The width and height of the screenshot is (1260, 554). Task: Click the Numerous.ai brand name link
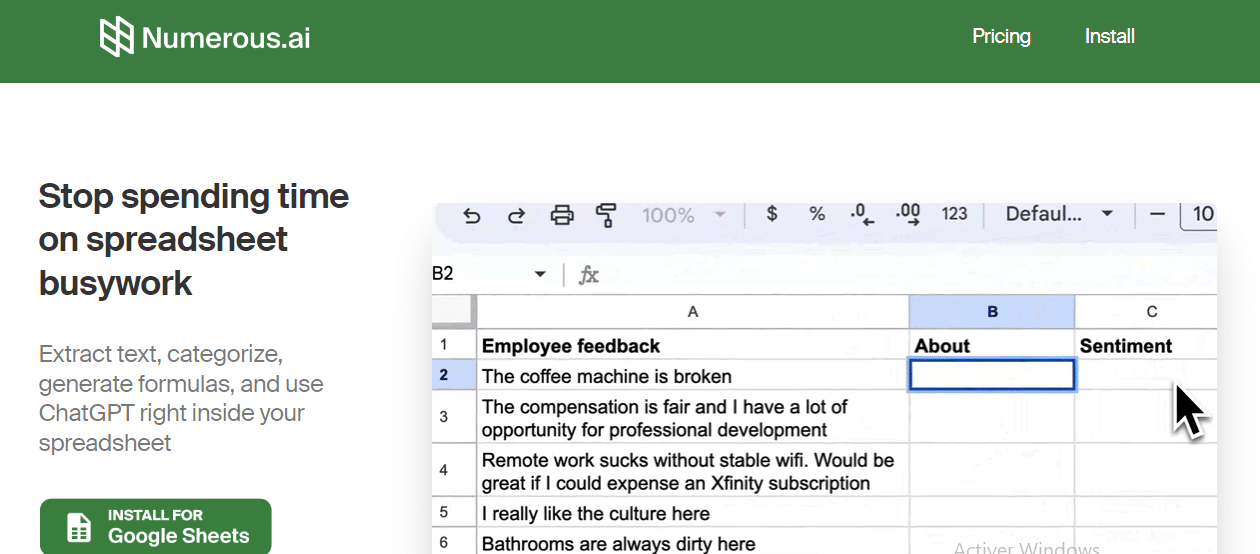point(226,38)
